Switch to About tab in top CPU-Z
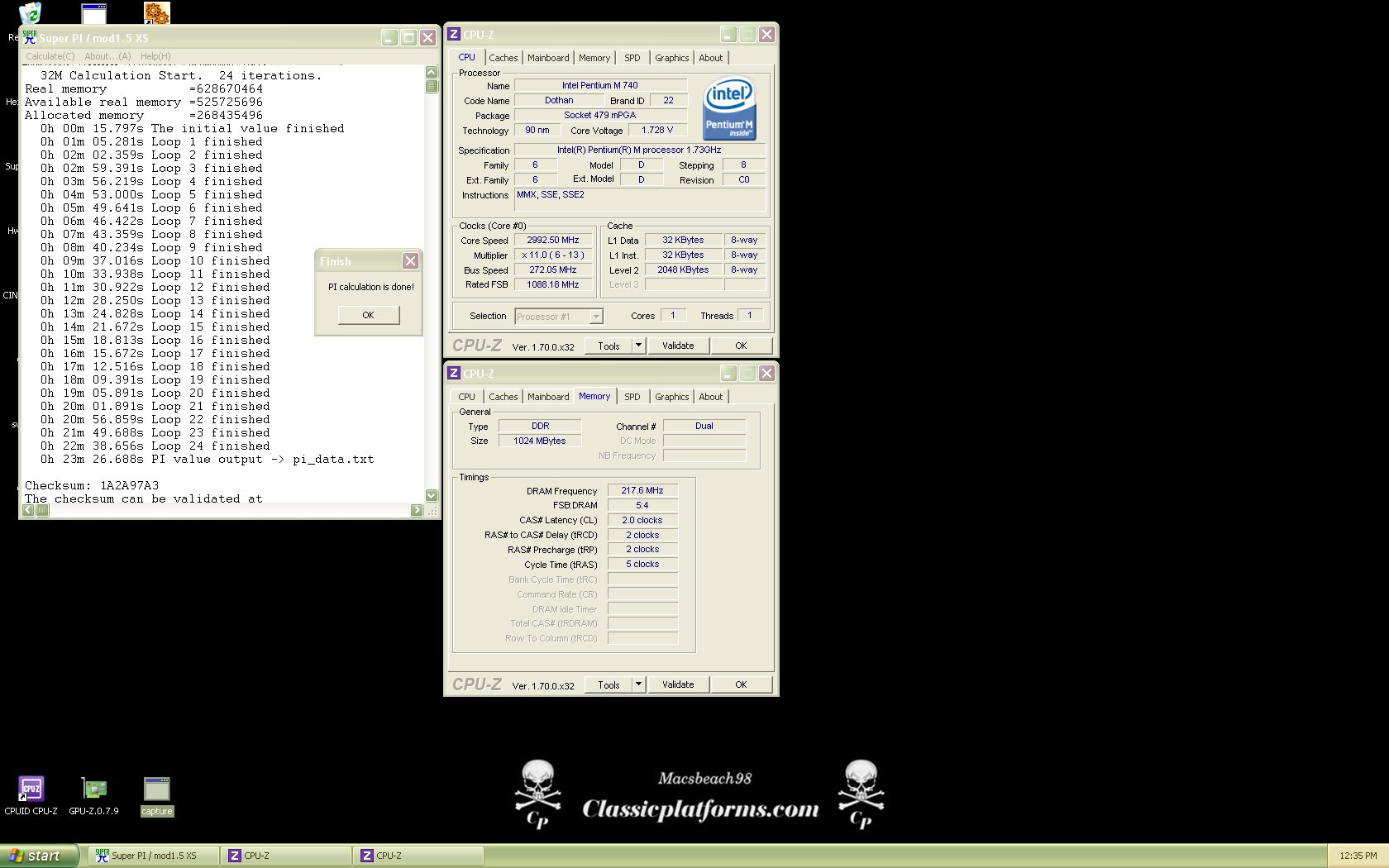 pos(710,58)
